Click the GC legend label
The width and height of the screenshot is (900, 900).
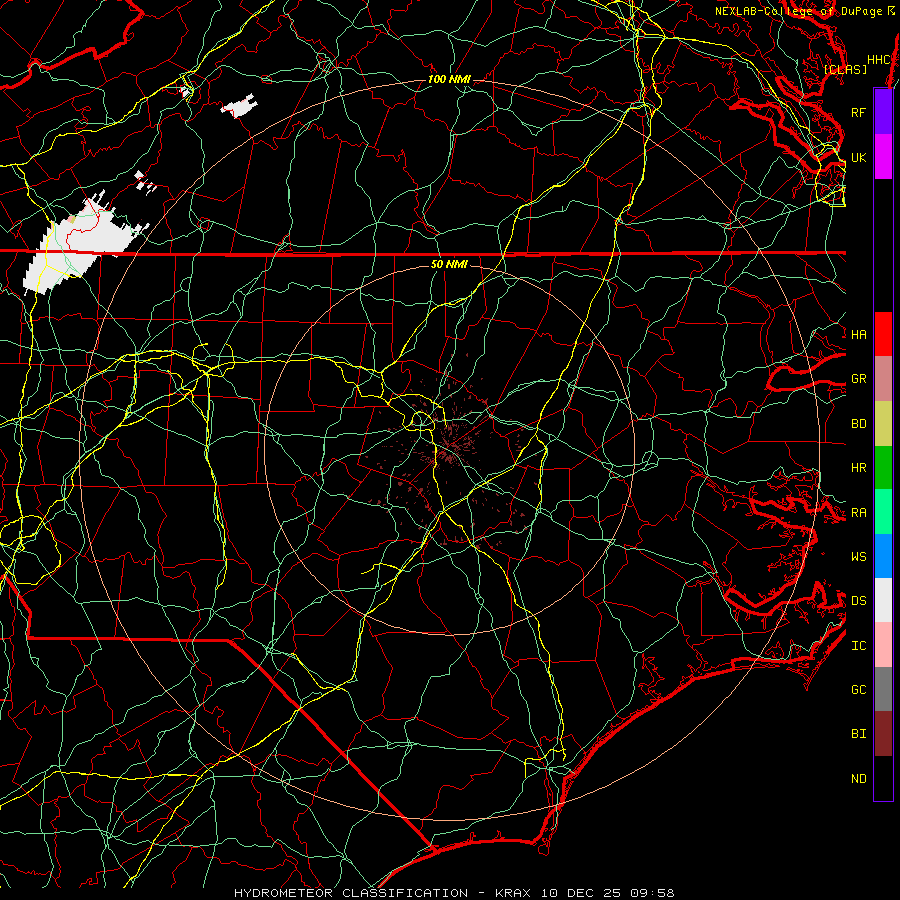859,689
